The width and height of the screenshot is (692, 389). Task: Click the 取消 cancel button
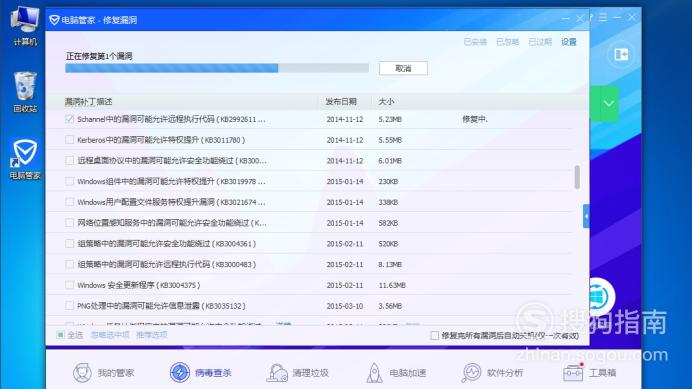click(403, 68)
